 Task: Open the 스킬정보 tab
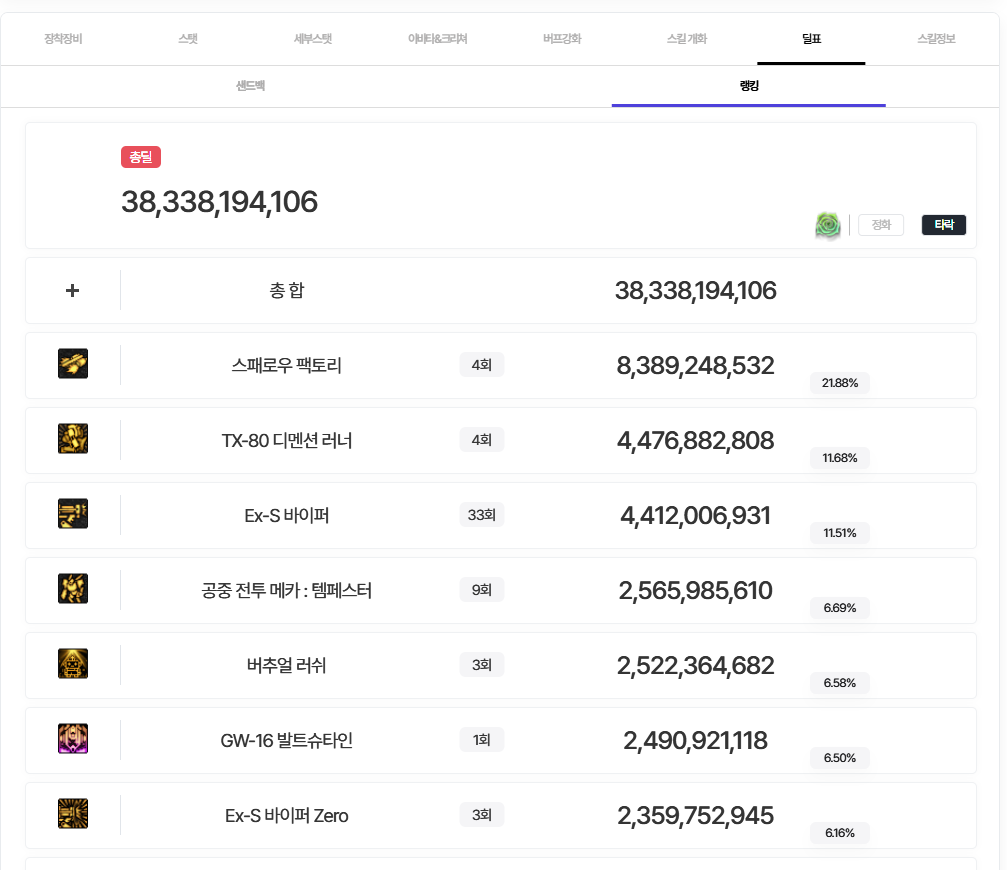[x=936, y=39]
